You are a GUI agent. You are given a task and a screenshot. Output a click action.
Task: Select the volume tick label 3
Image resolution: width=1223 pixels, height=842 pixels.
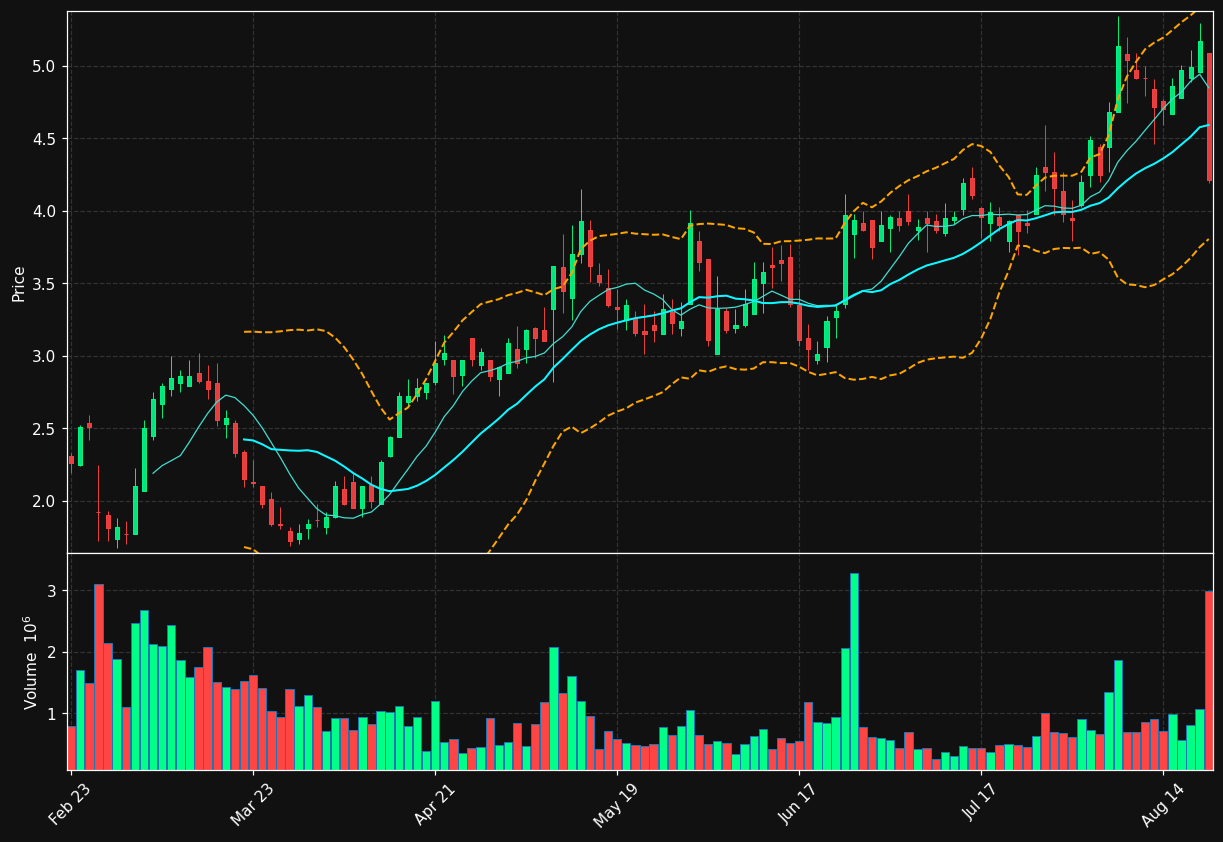click(53, 591)
